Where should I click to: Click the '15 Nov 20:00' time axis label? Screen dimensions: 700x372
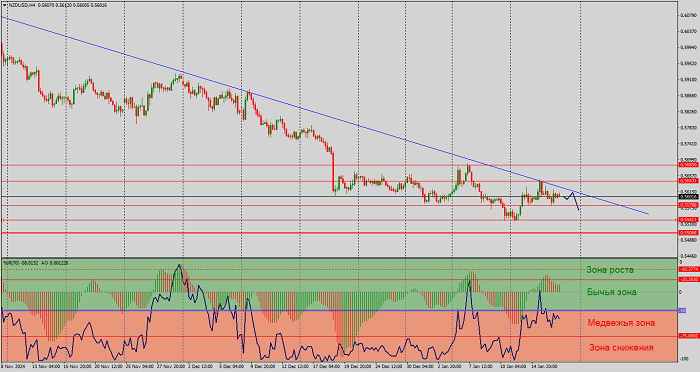[77, 366]
